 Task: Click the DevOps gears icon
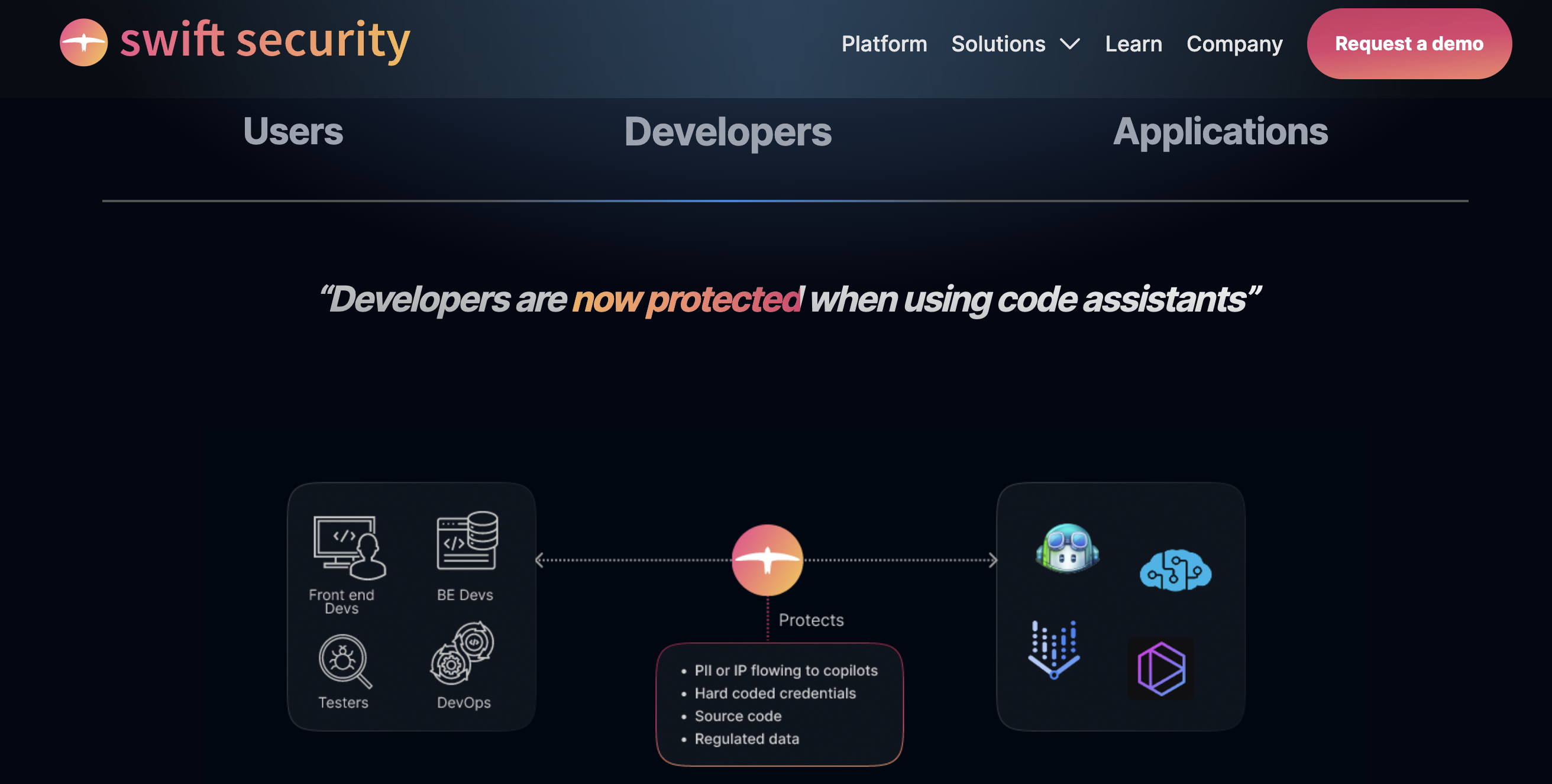463,654
